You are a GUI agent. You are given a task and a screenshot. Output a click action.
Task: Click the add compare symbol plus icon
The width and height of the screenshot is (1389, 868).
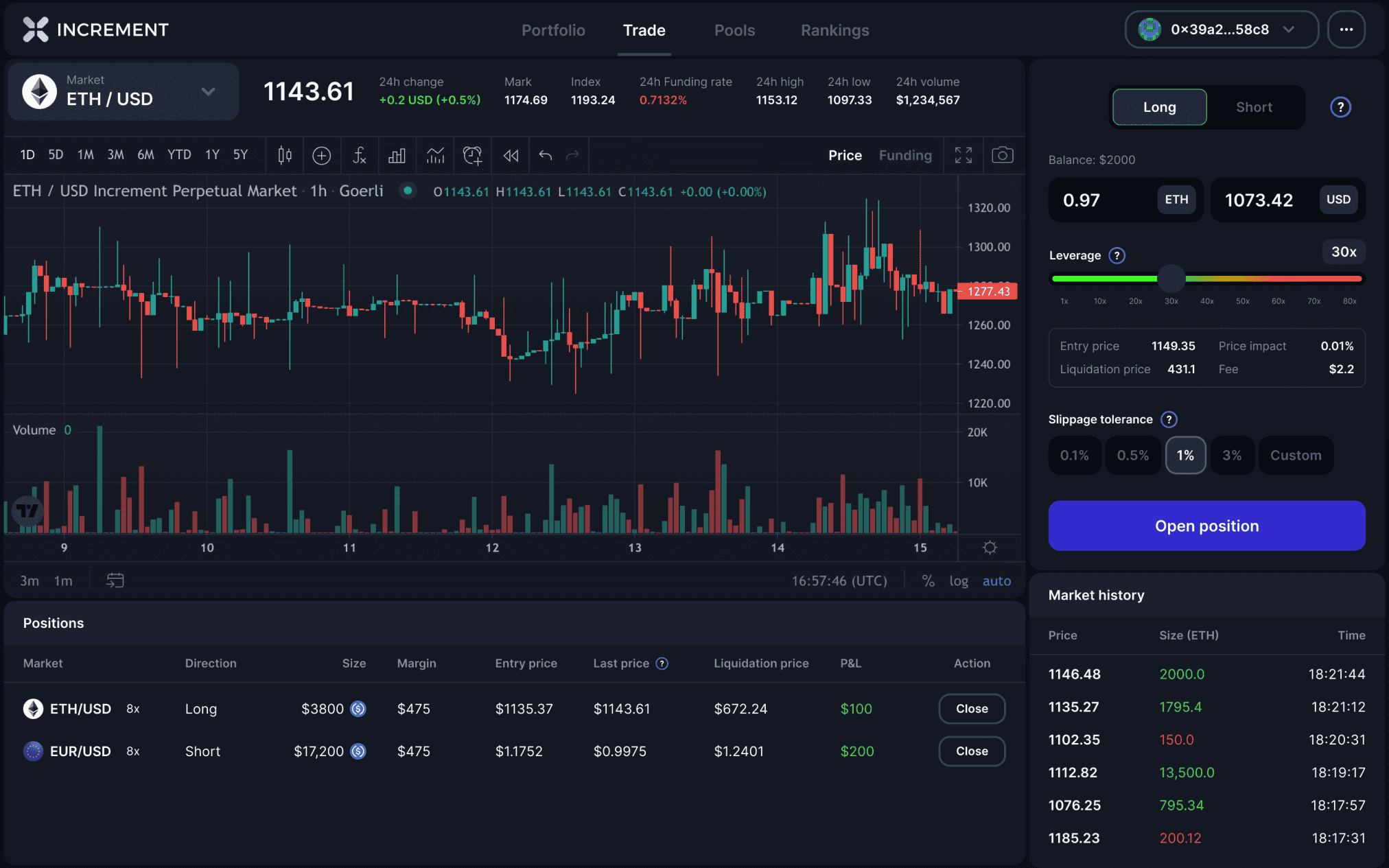pyautogui.click(x=322, y=155)
